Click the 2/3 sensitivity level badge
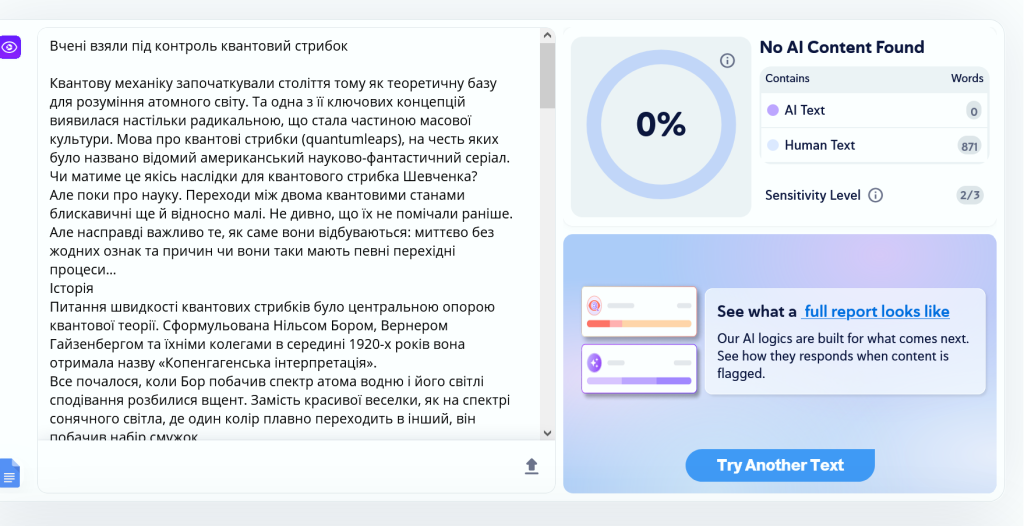This screenshot has height=526, width=1024. point(969,195)
